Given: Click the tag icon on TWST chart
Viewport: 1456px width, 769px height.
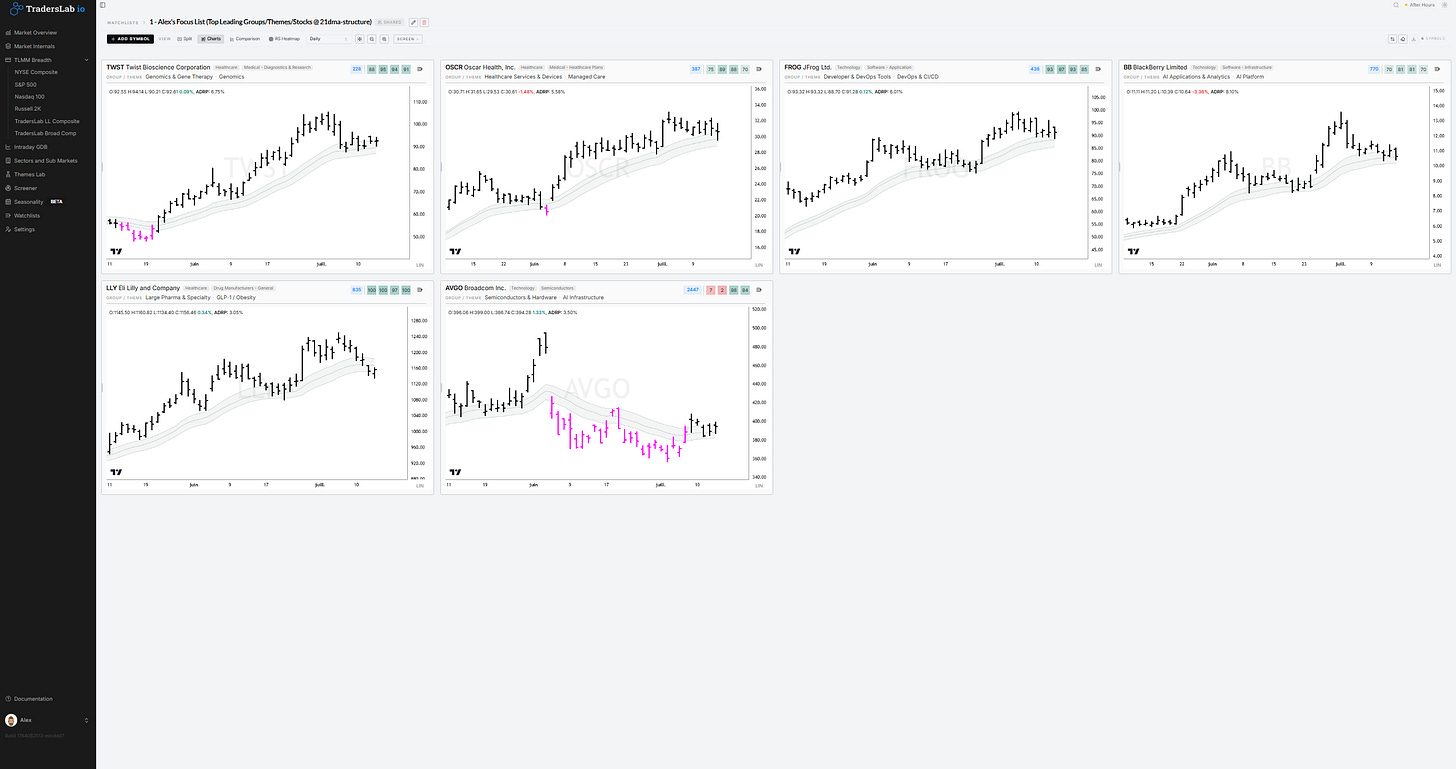Looking at the screenshot, I should pos(420,69).
